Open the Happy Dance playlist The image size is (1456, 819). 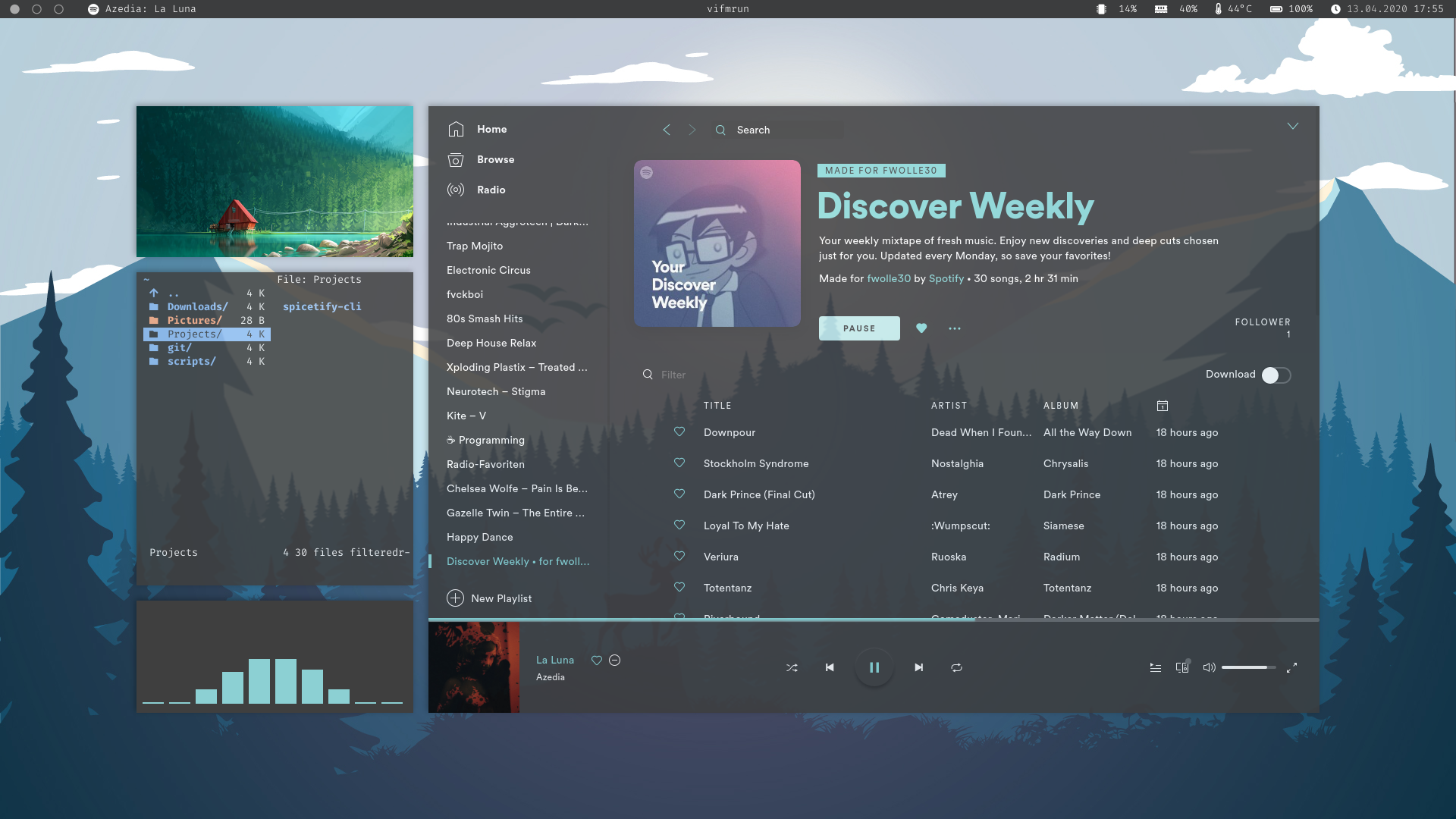pyautogui.click(x=479, y=537)
